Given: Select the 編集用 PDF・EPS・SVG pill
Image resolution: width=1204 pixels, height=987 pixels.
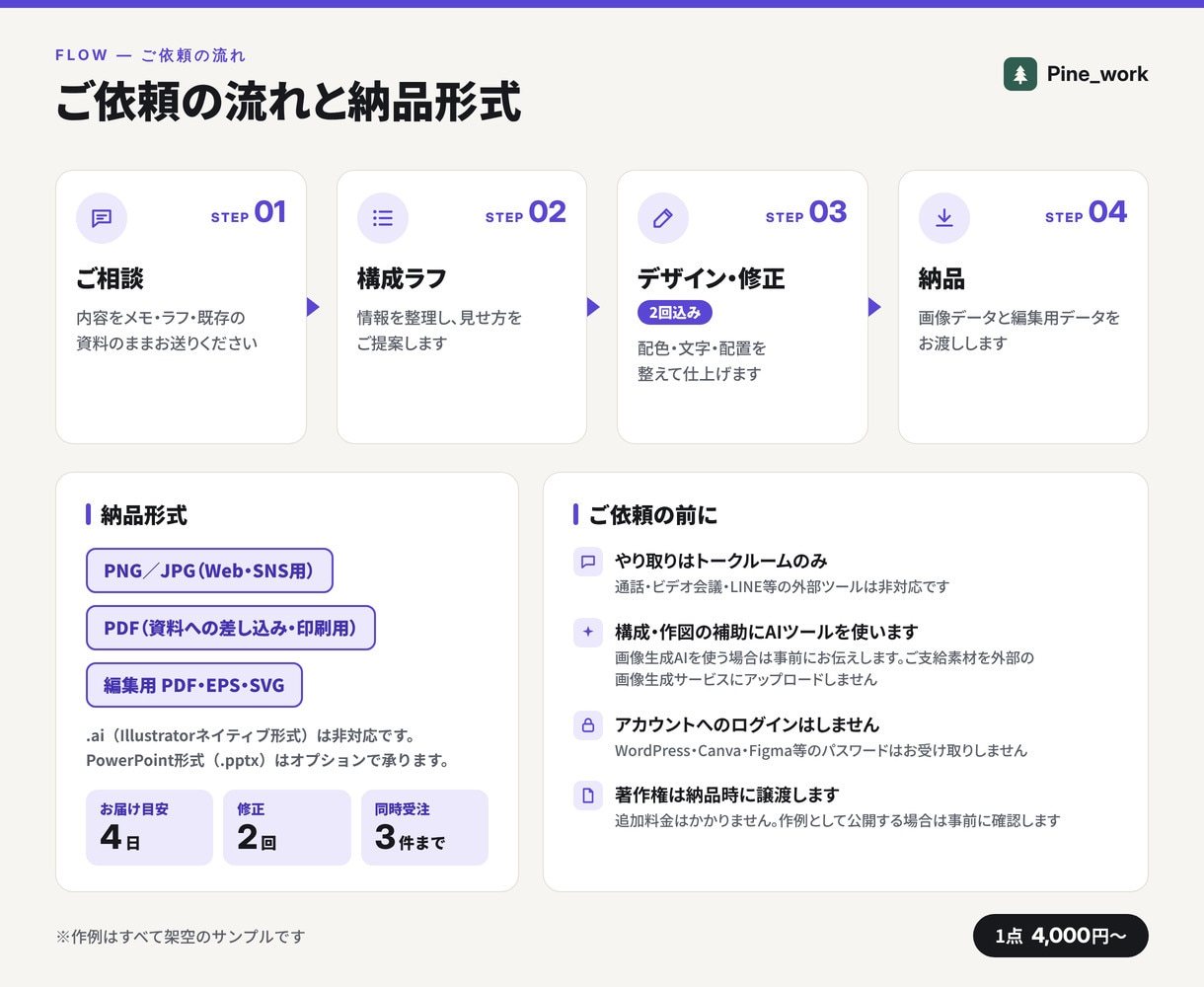Looking at the screenshot, I should pyautogui.click(x=194, y=685).
